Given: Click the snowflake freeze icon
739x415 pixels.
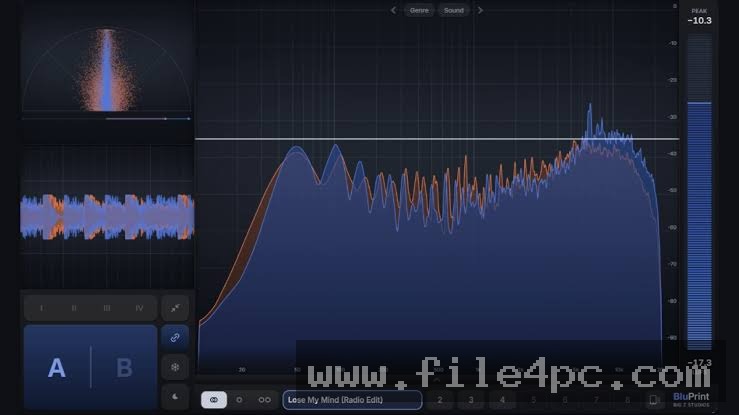Looking at the screenshot, I should [x=175, y=367].
